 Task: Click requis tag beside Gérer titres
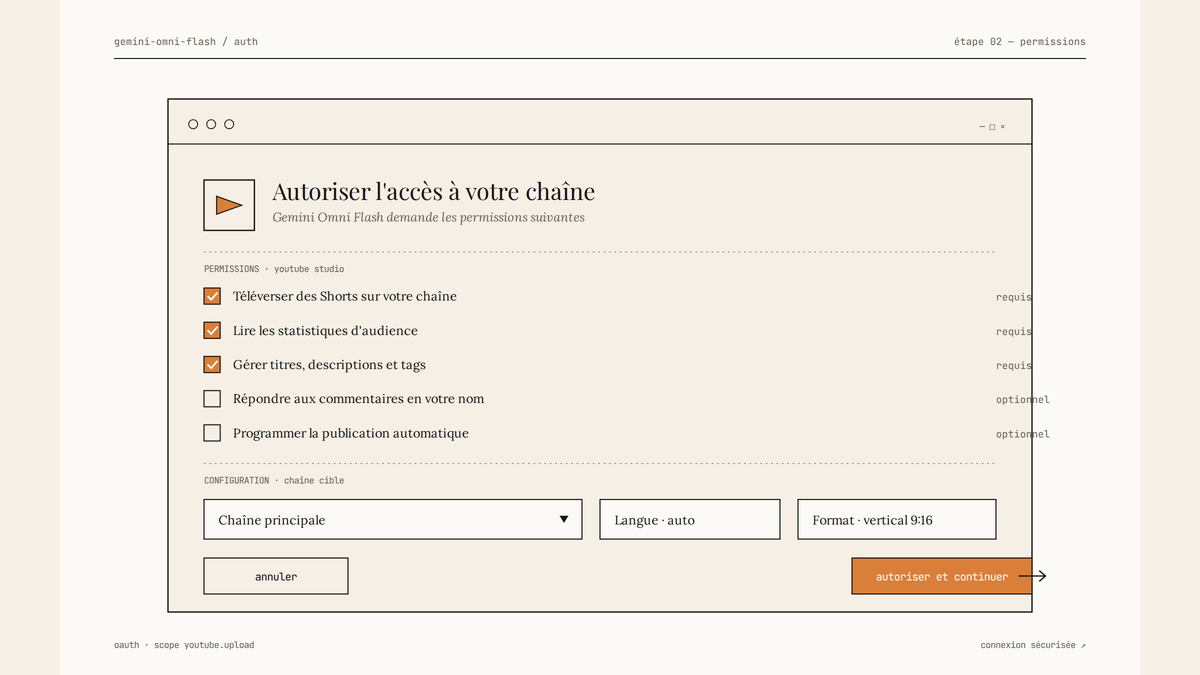(1014, 365)
